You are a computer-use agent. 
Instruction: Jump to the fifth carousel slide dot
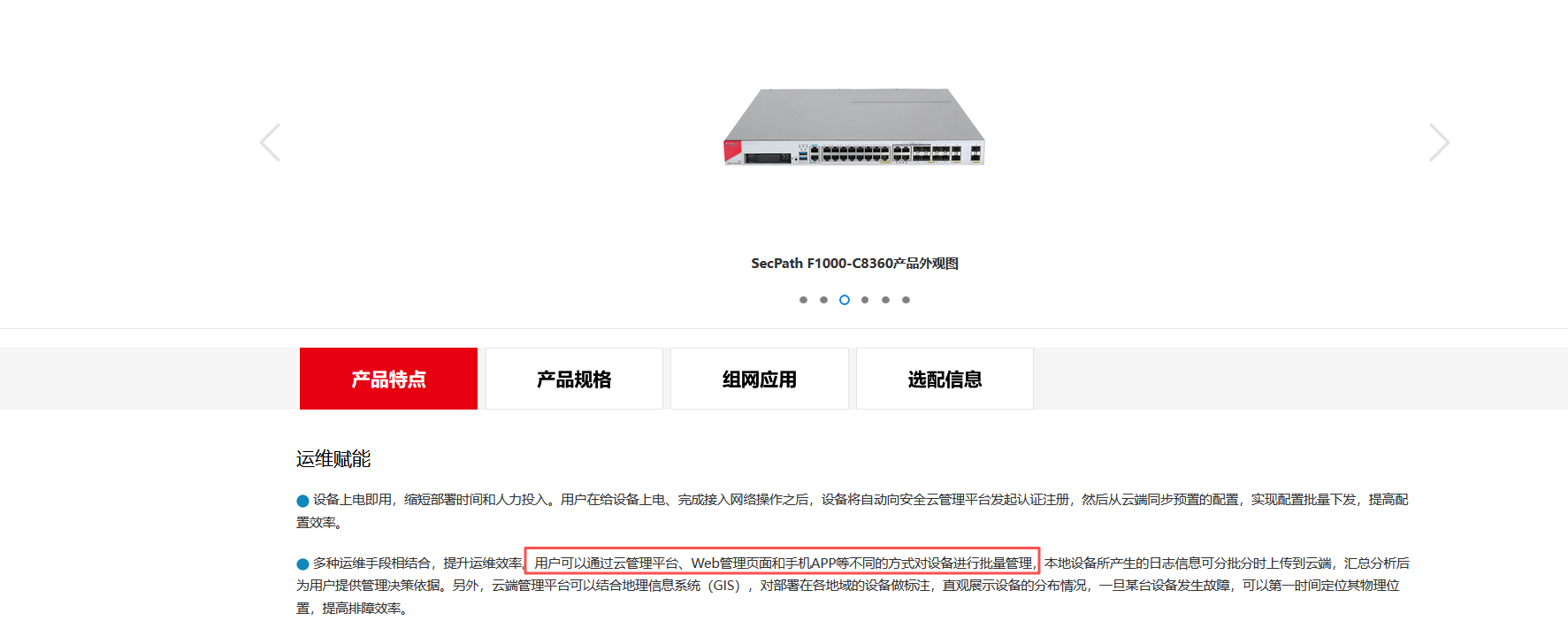(x=885, y=300)
